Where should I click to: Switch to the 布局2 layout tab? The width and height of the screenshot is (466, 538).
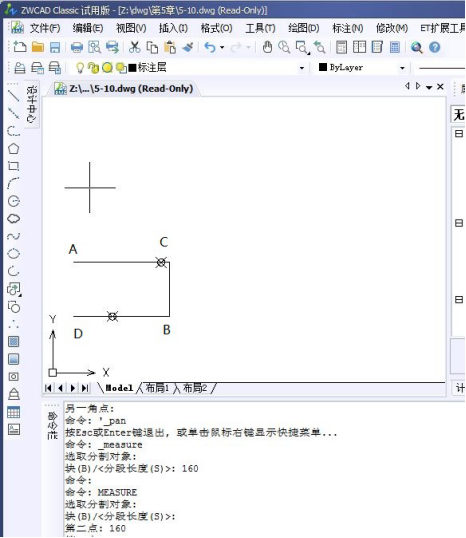tap(195, 388)
